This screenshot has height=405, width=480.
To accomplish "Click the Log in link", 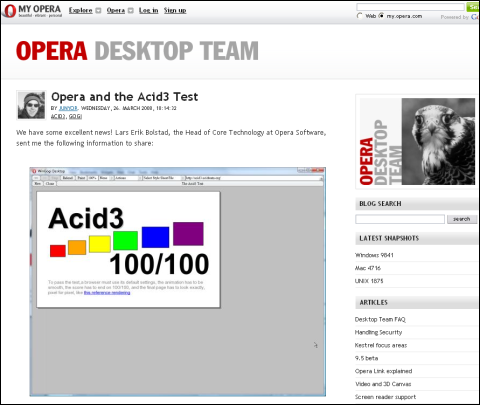I will coord(148,10).
